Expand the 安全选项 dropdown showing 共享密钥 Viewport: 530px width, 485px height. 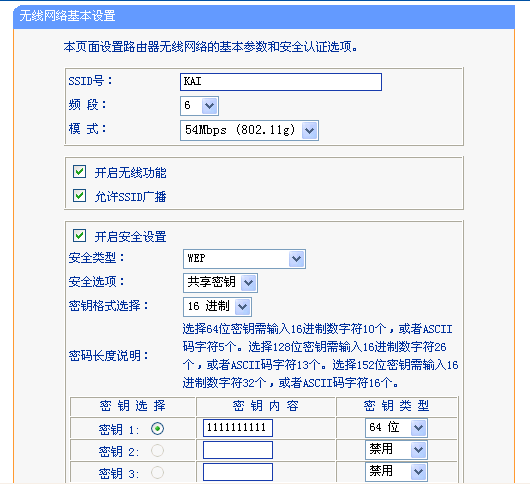pyautogui.click(x=220, y=283)
